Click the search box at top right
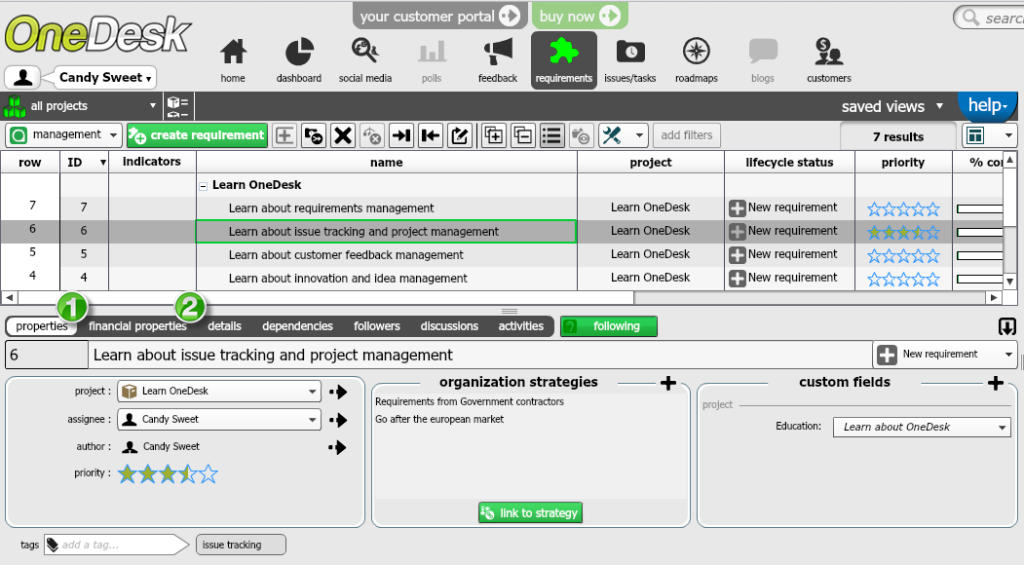Image resolution: width=1024 pixels, height=565 pixels. (989, 18)
